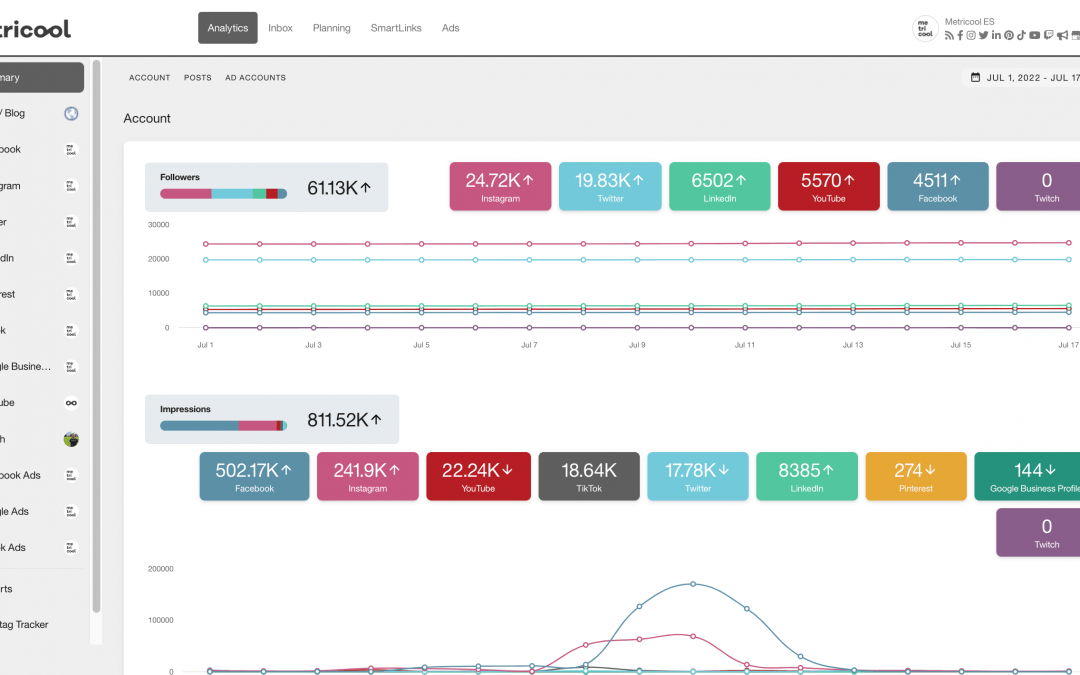
Task: Click the sidebar vertical scrollbar
Action: point(96,336)
